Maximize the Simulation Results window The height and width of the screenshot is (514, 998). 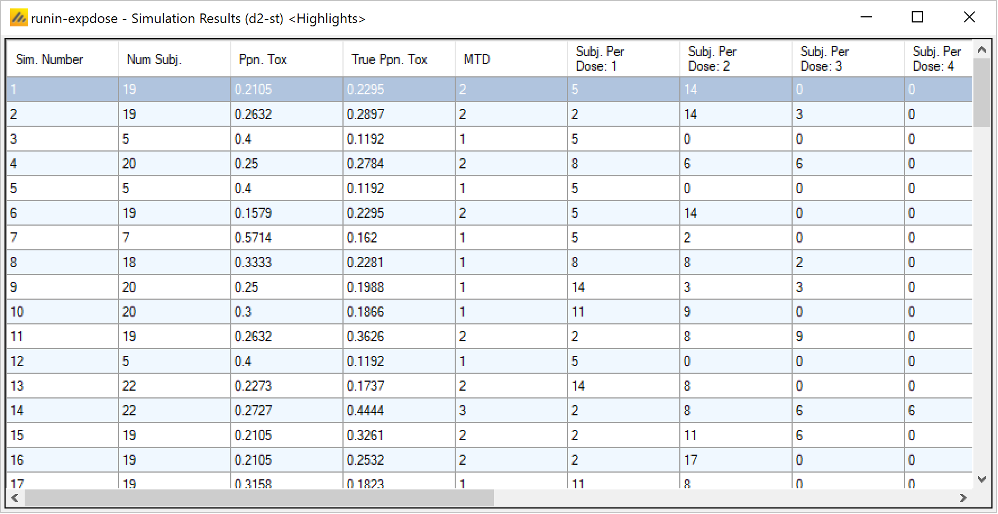tap(917, 17)
